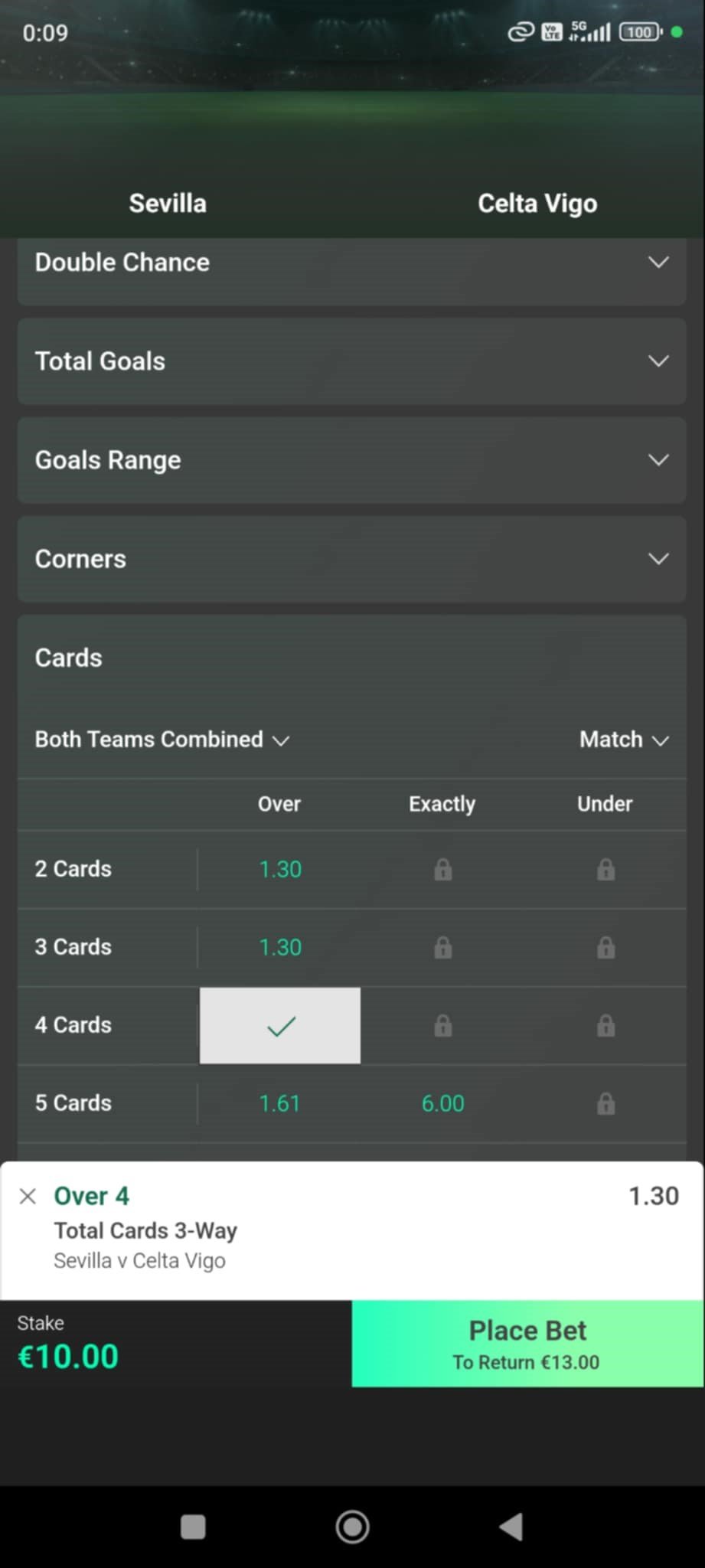Select Exactly 5 Cards odds 6.00

coord(442,1104)
